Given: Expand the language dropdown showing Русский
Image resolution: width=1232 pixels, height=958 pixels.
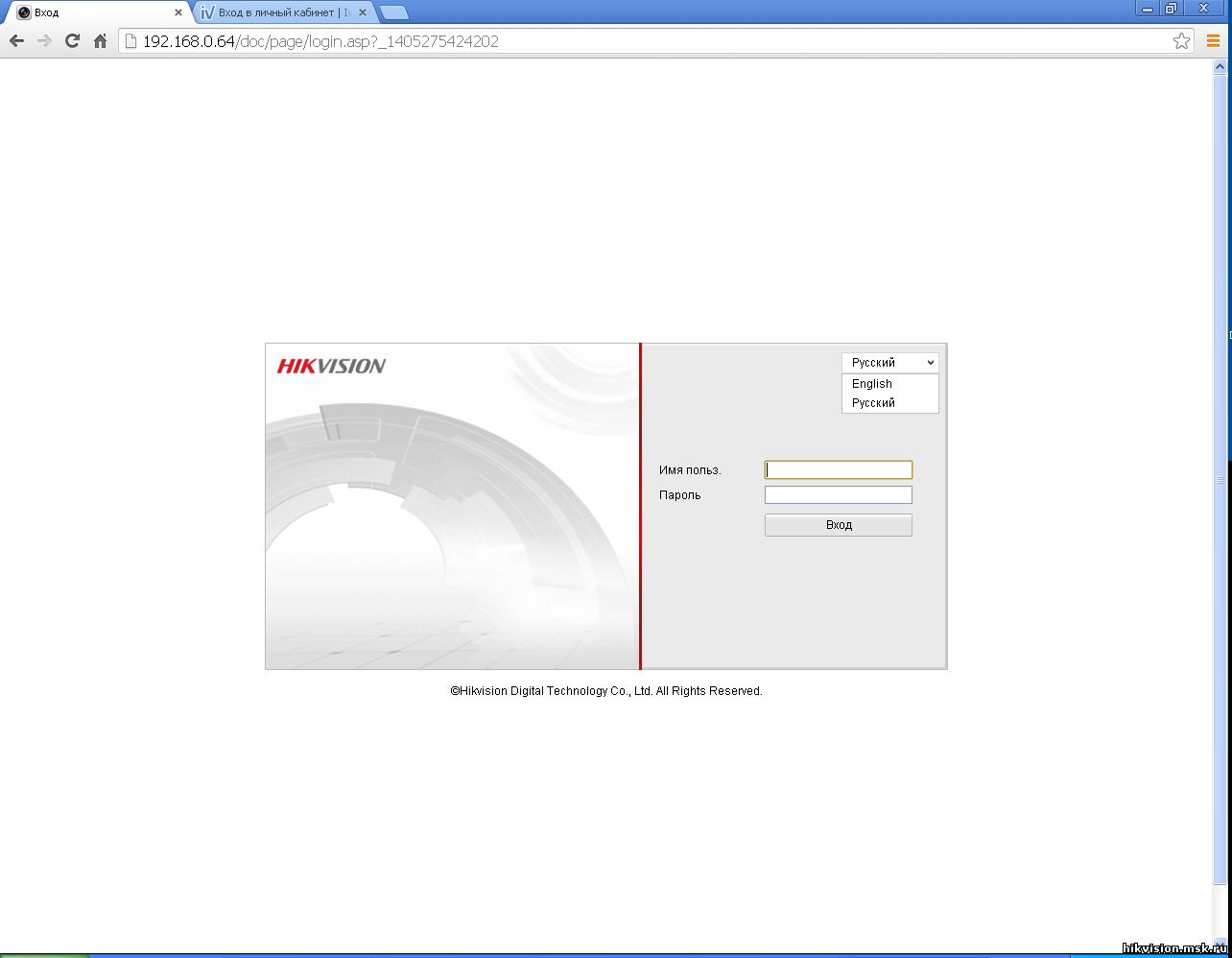Looking at the screenshot, I should pos(889,363).
